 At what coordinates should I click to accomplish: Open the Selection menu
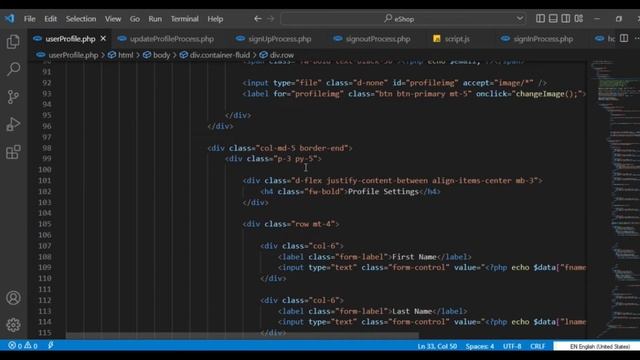tap(81, 19)
